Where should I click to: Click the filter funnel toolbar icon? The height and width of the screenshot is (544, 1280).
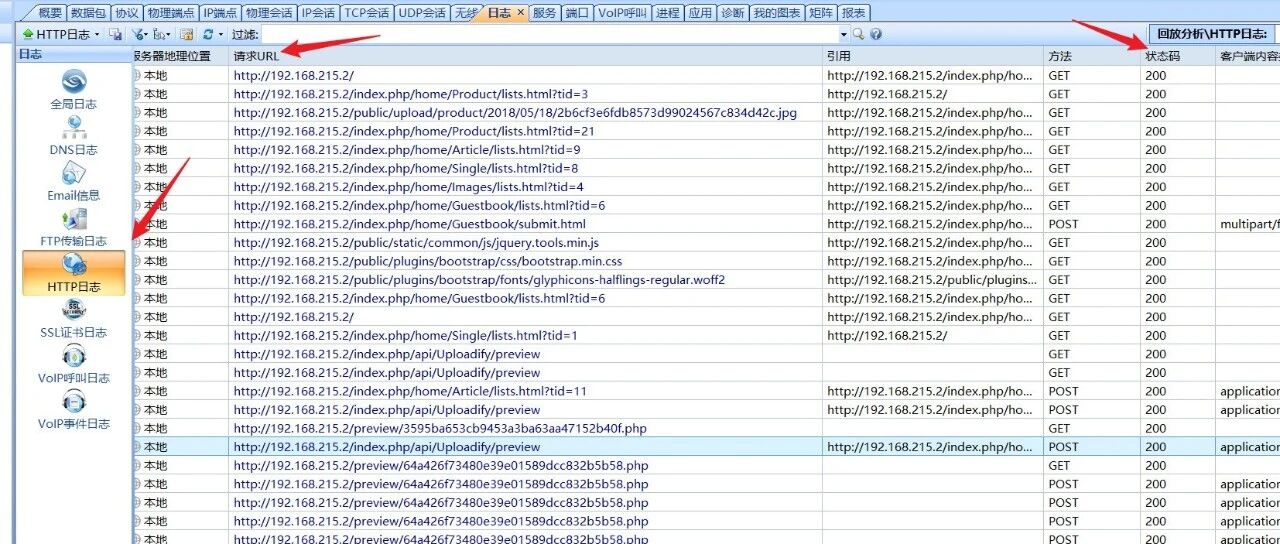(x=137, y=34)
